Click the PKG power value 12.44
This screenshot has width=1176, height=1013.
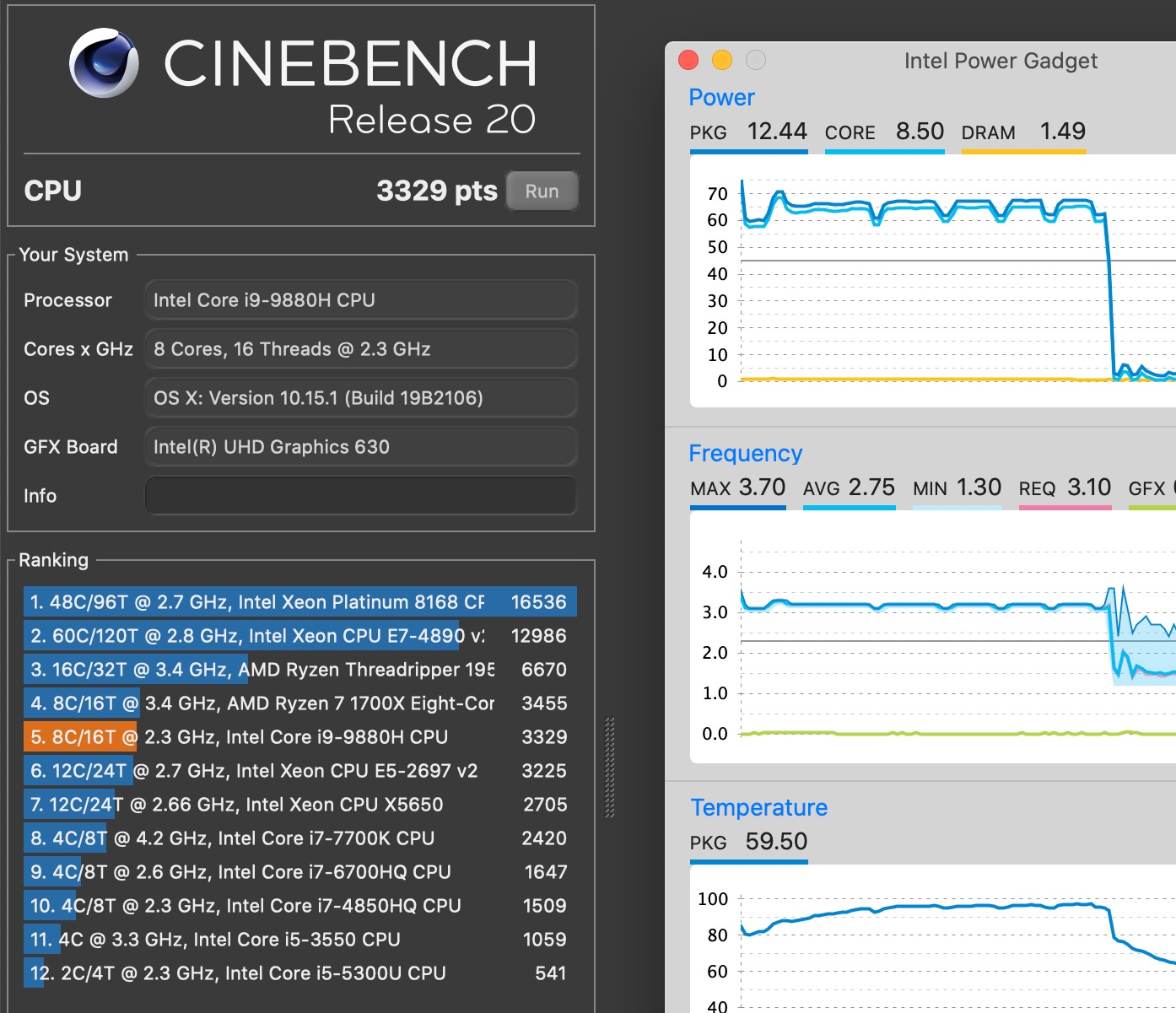777,132
